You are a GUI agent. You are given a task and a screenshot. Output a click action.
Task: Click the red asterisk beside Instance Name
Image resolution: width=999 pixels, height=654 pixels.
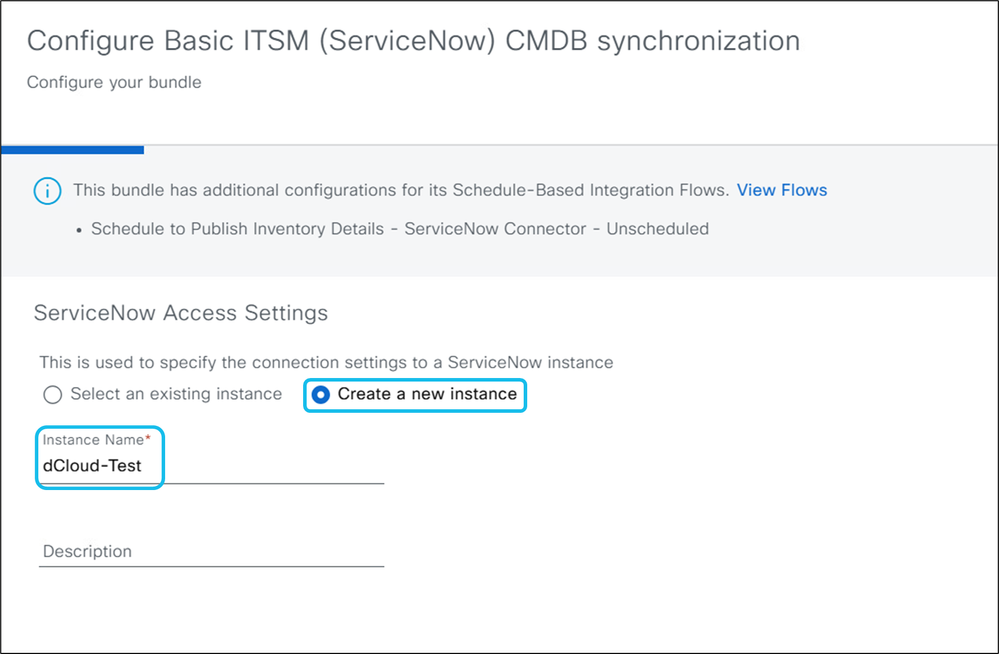click(147, 439)
